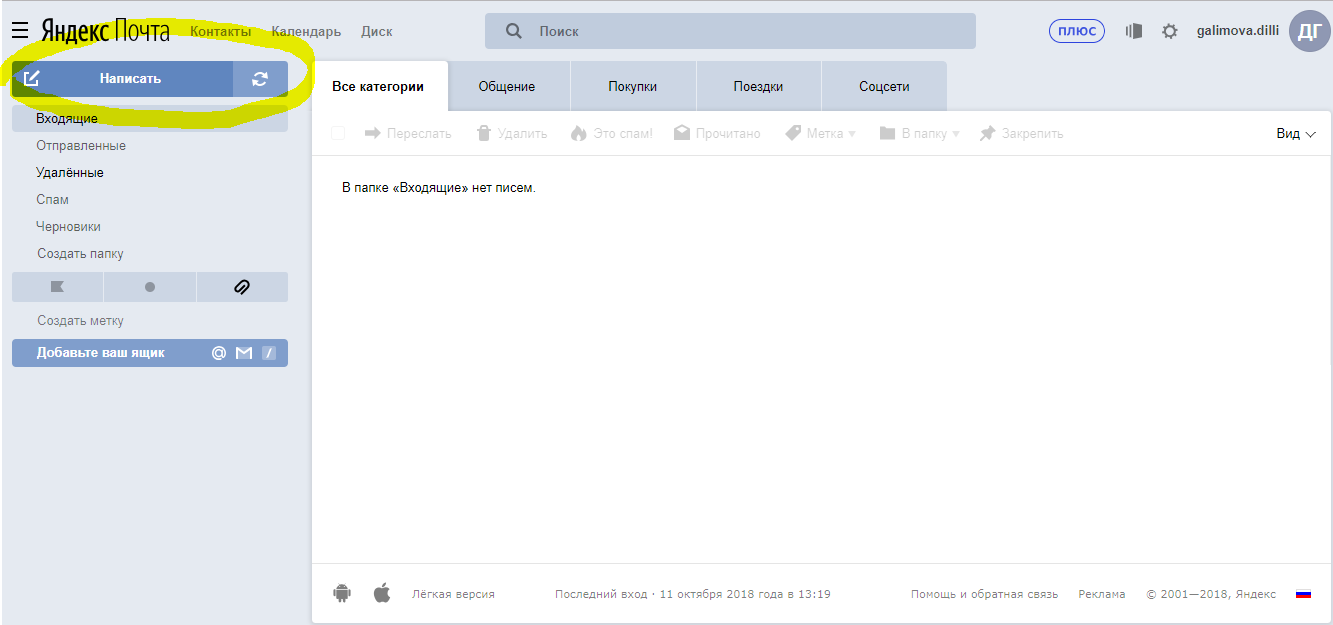This screenshot has height=625, width=1333.
Task: Open Диск in the top navigation
Action: point(377,31)
